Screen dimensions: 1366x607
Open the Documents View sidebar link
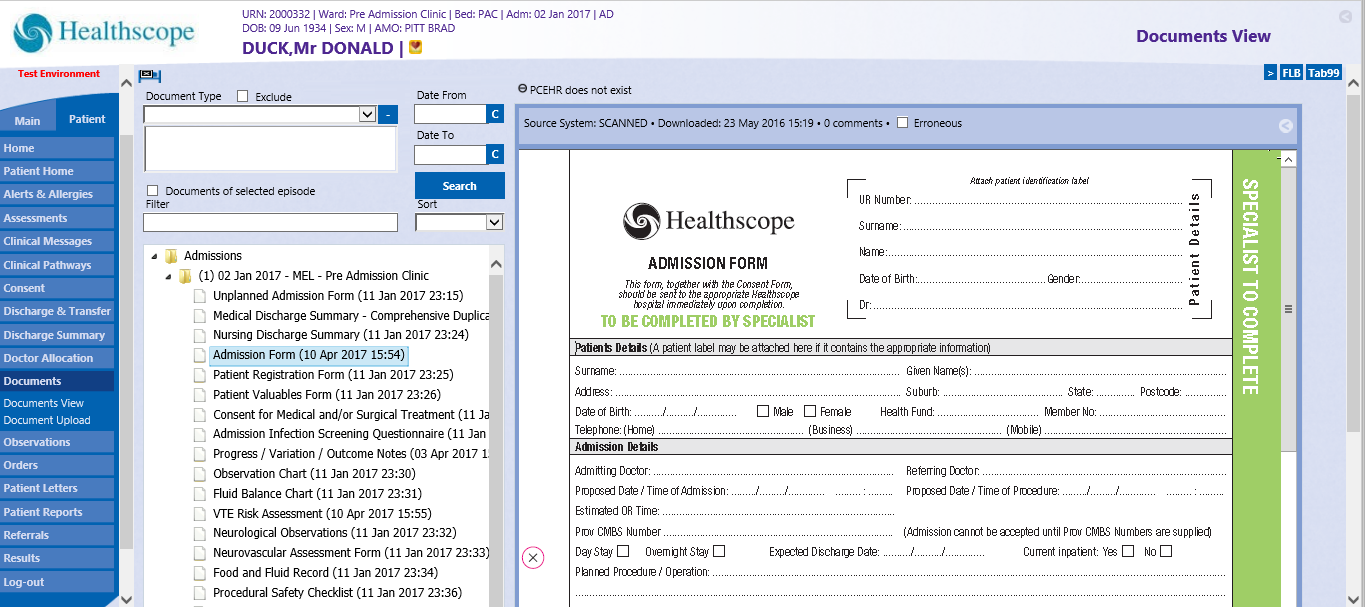pyautogui.click(x=44, y=403)
